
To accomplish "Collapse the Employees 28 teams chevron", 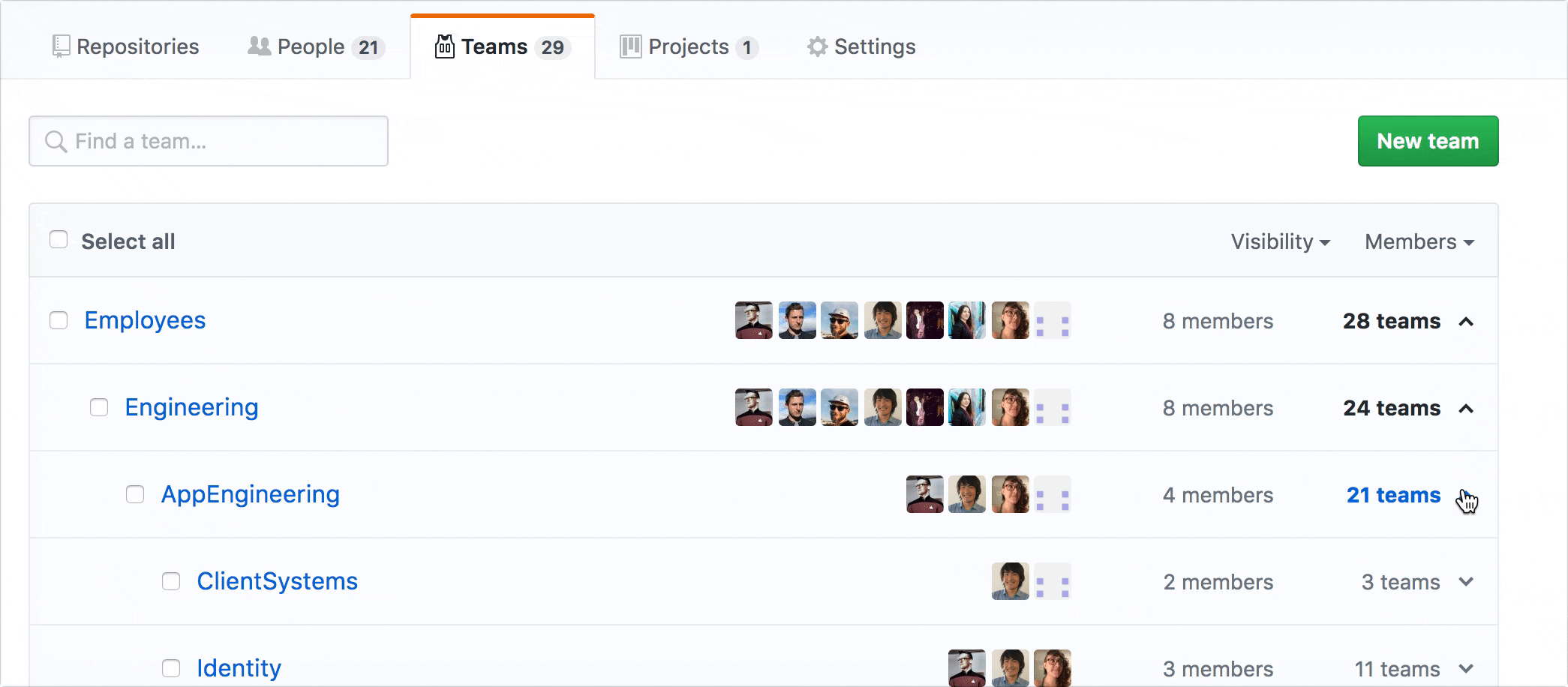I will (x=1466, y=322).
